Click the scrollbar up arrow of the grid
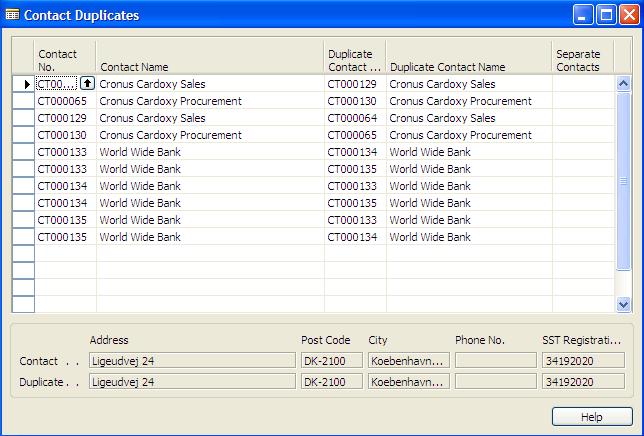The image size is (644, 436). pyautogui.click(x=623, y=84)
